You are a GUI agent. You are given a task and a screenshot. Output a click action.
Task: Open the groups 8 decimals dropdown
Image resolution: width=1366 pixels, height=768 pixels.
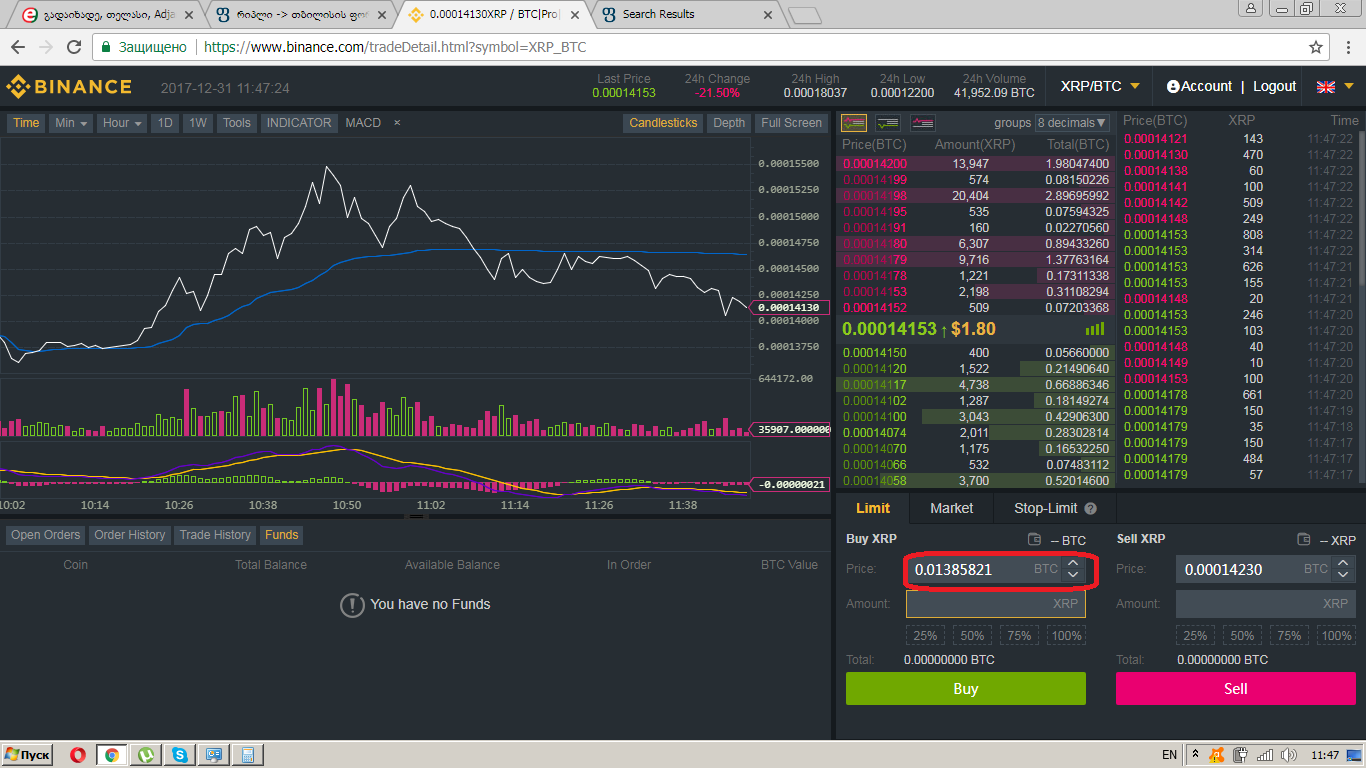point(1073,123)
